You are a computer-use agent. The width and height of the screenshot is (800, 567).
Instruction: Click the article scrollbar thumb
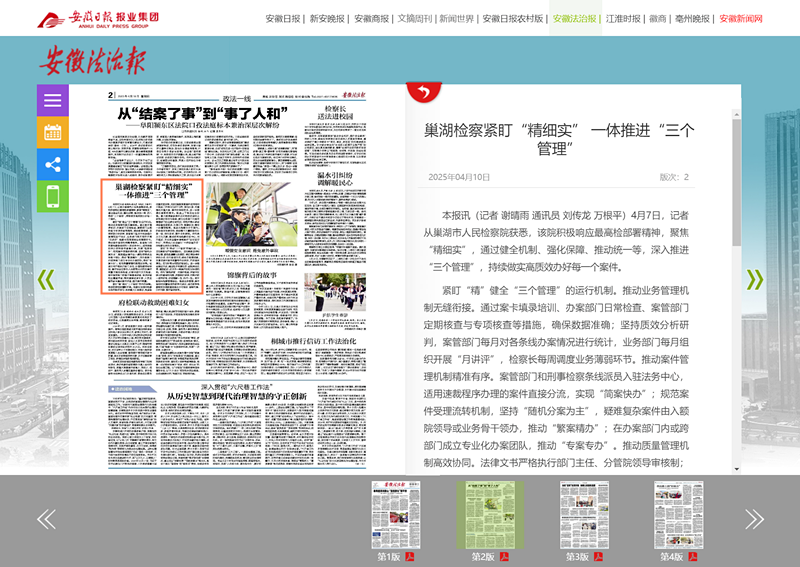pyautogui.click(x=737, y=182)
